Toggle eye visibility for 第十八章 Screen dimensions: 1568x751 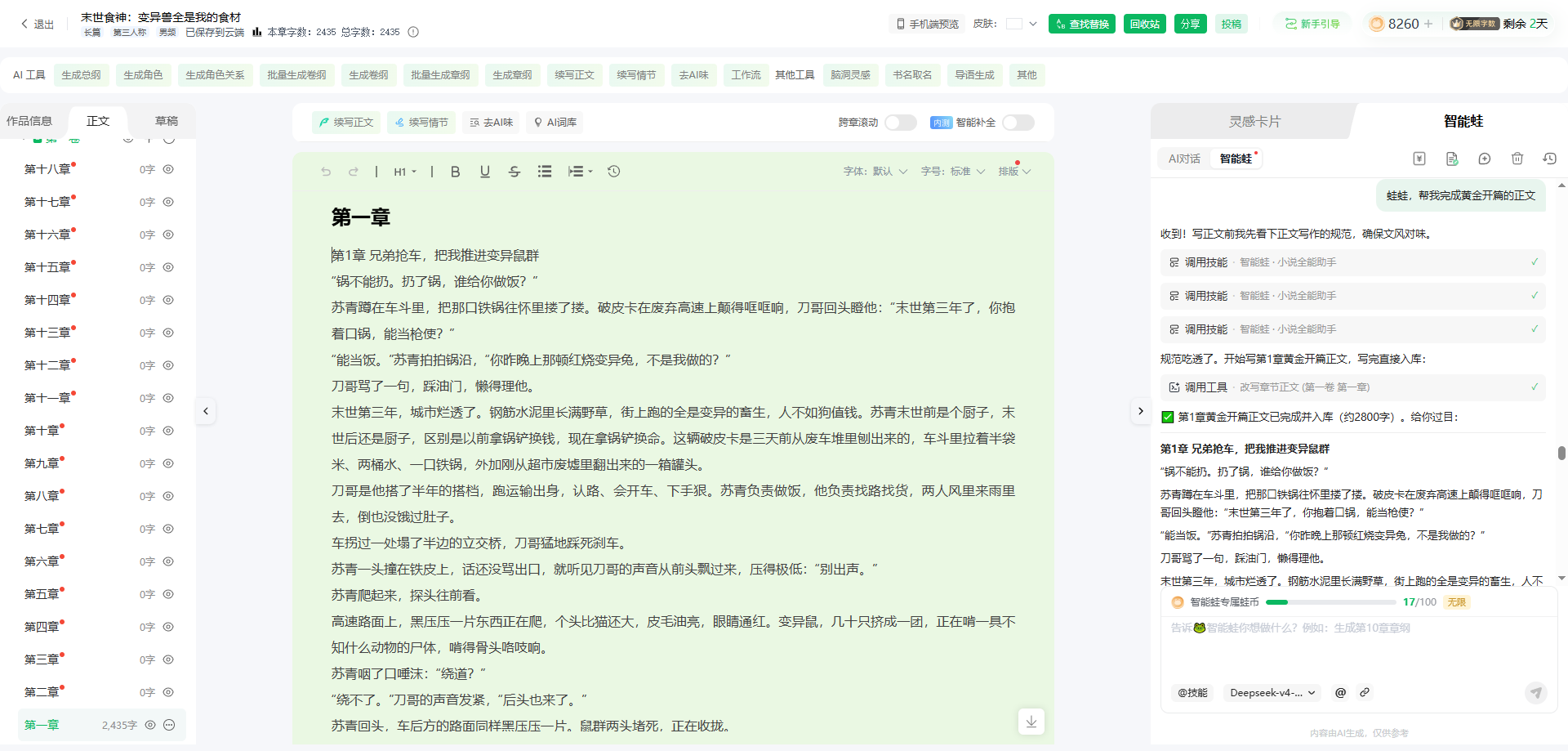[168, 169]
